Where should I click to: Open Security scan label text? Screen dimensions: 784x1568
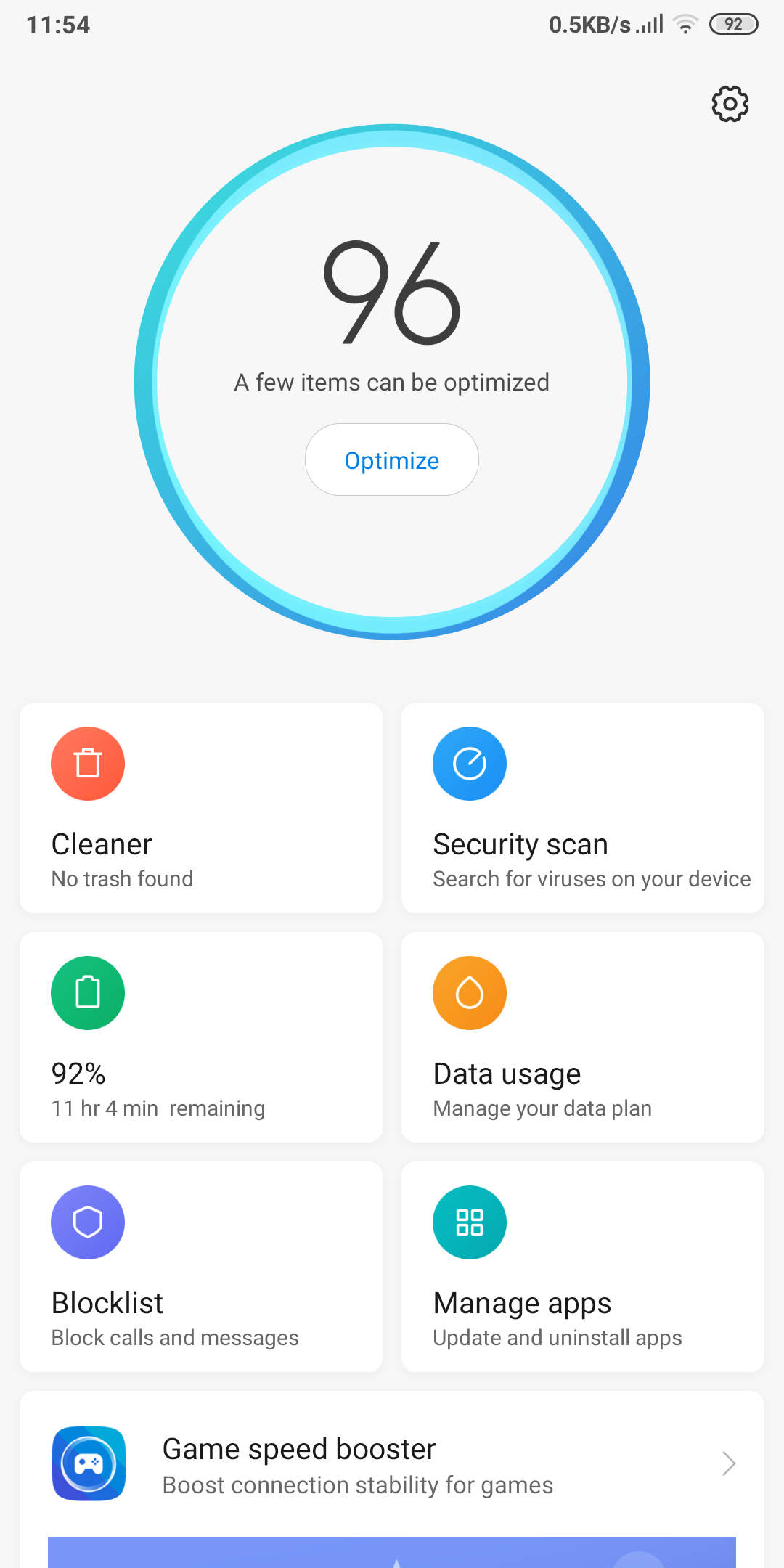[520, 844]
